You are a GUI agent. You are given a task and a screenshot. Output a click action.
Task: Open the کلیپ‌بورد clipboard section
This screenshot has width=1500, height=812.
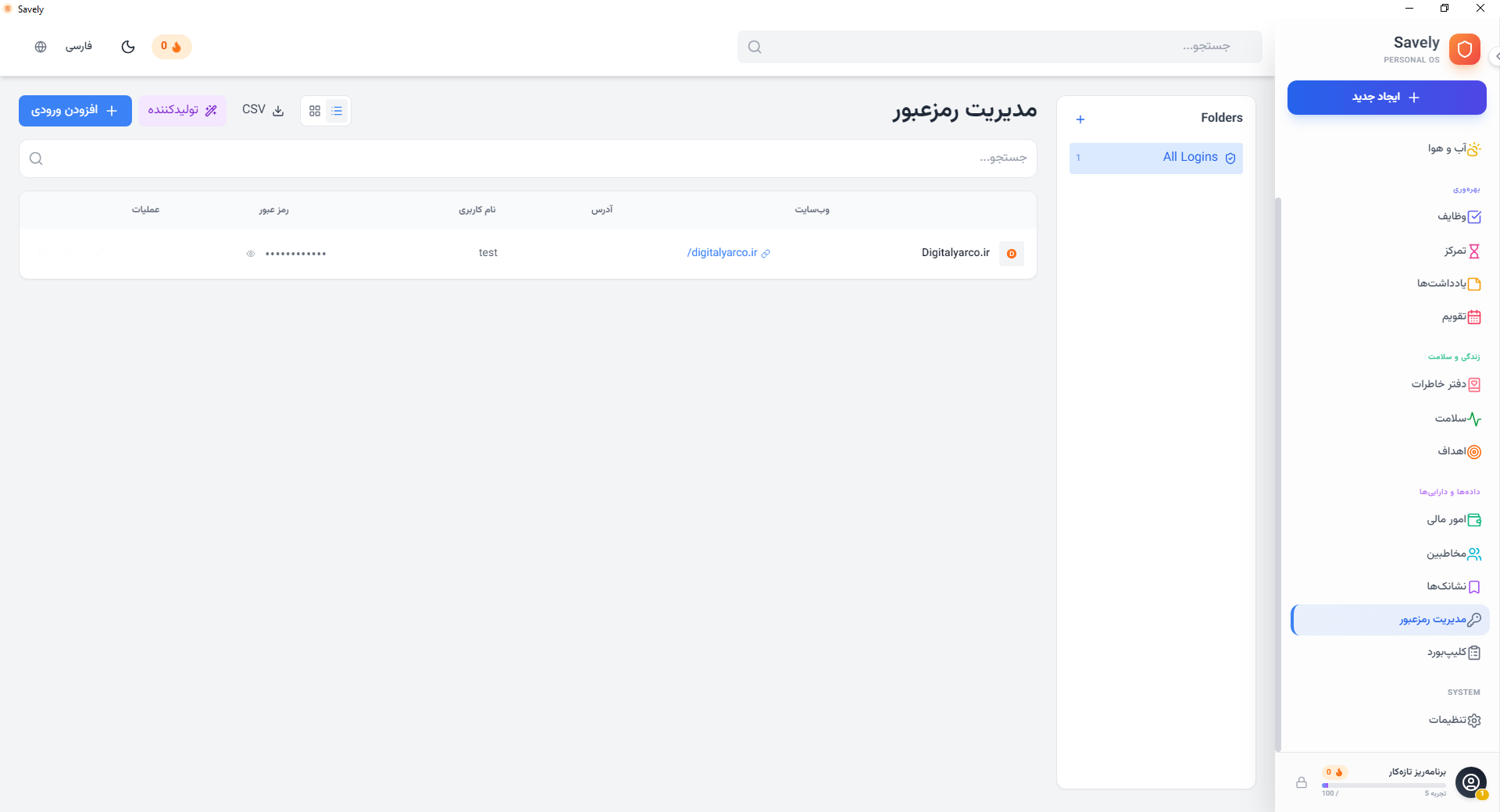click(1453, 653)
